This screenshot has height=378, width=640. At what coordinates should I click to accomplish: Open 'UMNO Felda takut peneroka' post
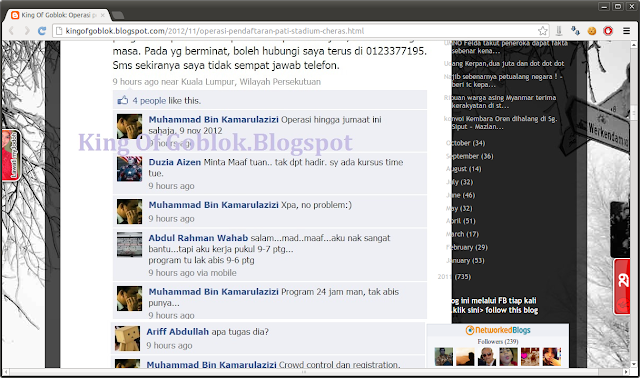[x=506, y=47]
